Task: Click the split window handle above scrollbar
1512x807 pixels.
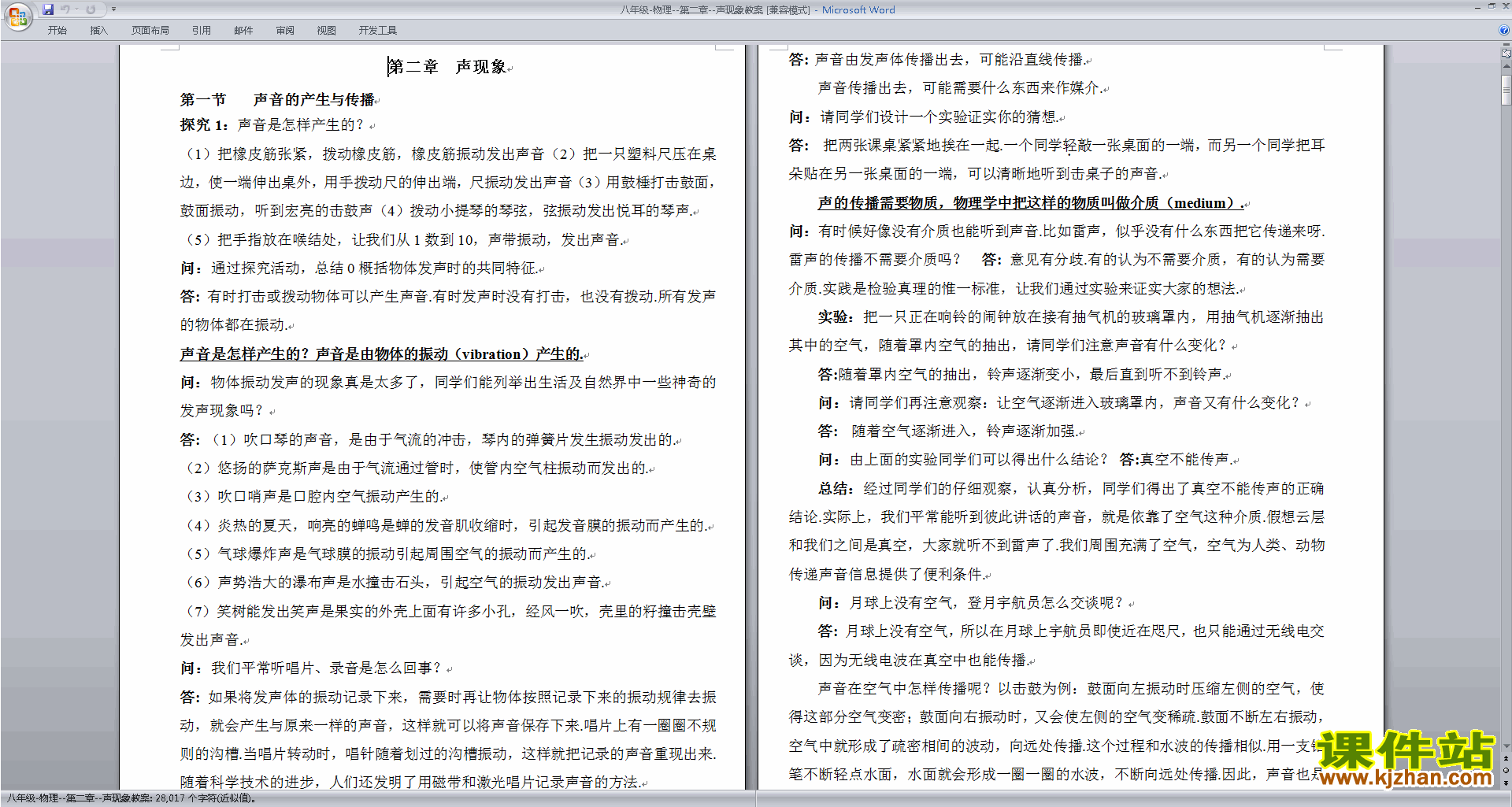Action: point(1506,46)
